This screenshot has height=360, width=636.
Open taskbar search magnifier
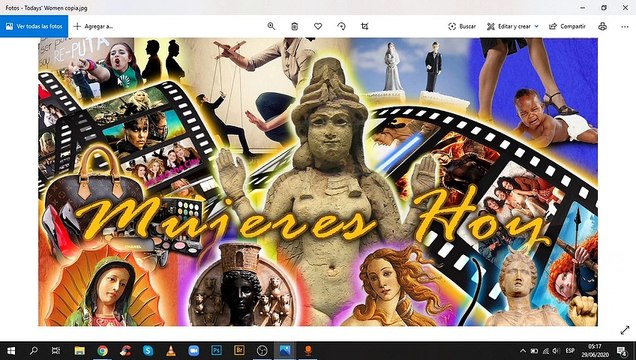click(x=34, y=351)
